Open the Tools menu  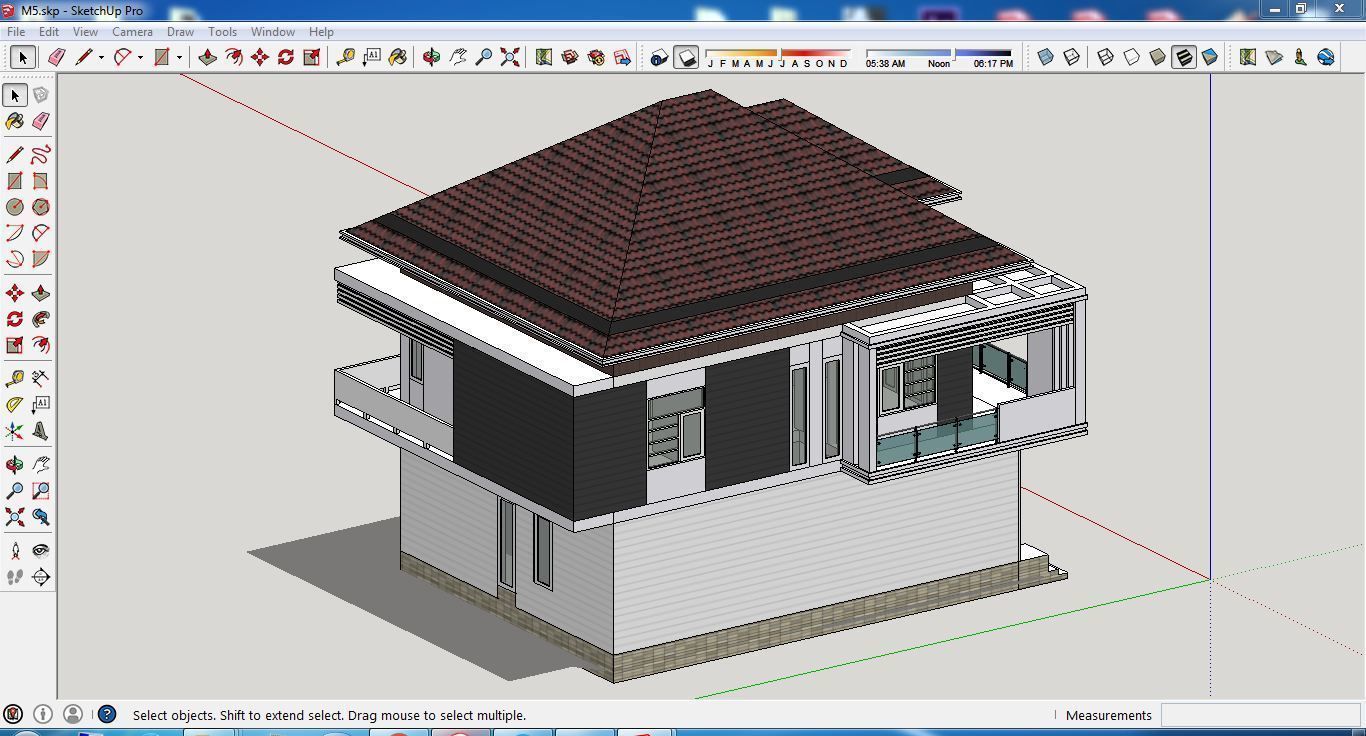click(222, 32)
